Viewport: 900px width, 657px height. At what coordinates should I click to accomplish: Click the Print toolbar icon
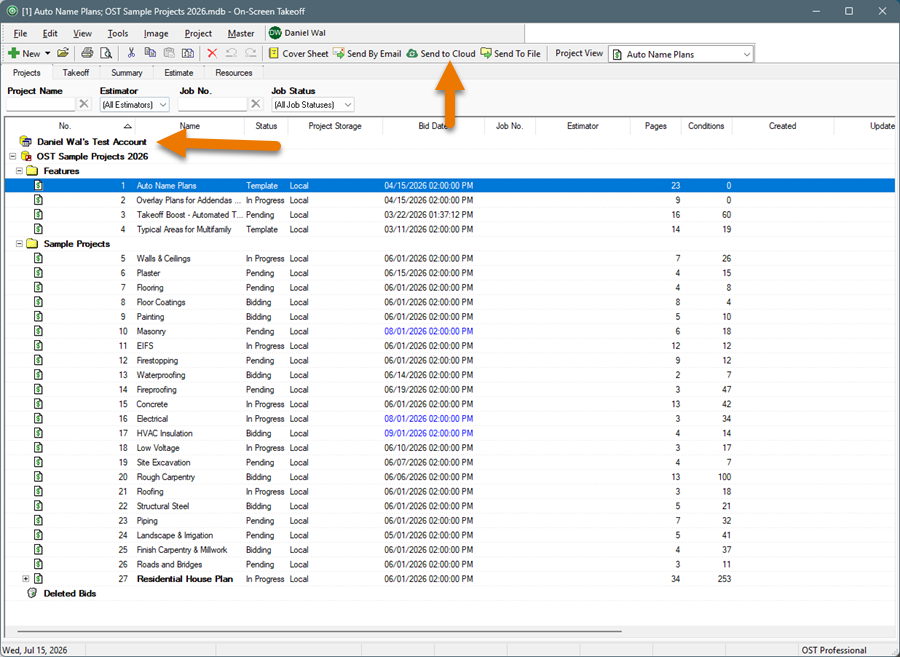click(x=87, y=53)
